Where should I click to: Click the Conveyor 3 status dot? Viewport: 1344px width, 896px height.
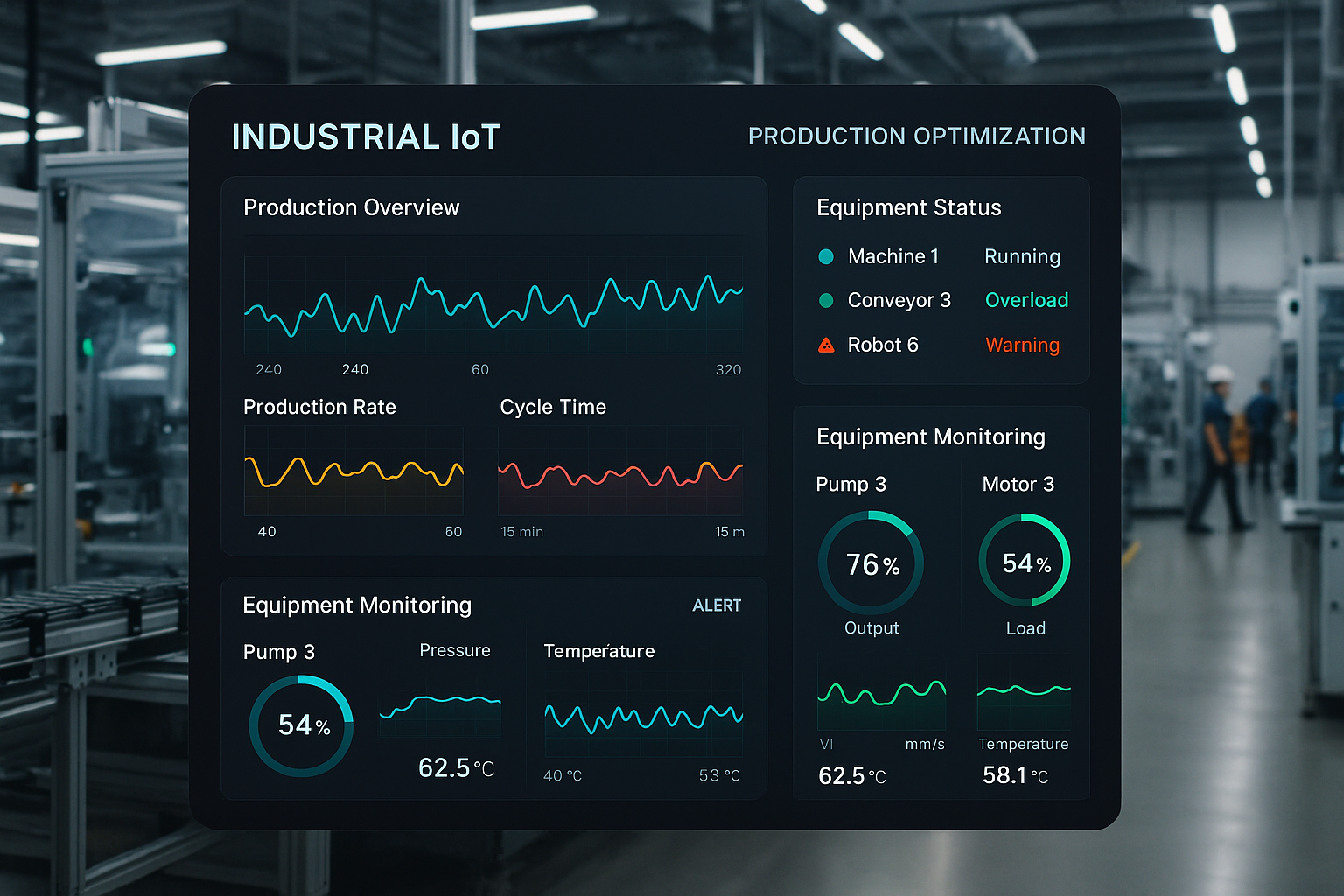tap(825, 300)
